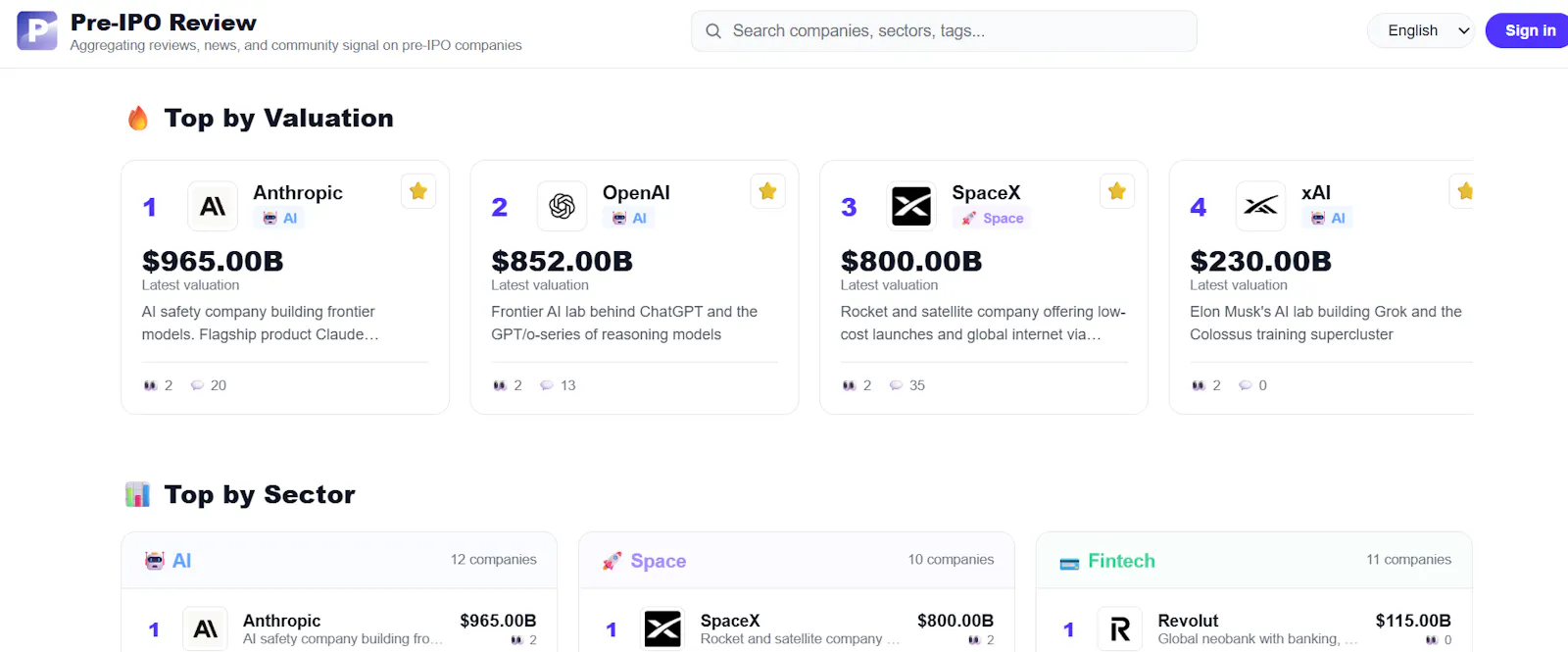The height and width of the screenshot is (652, 1568).
Task: Click '10 companies' in Space sector
Action: (951, 559)
